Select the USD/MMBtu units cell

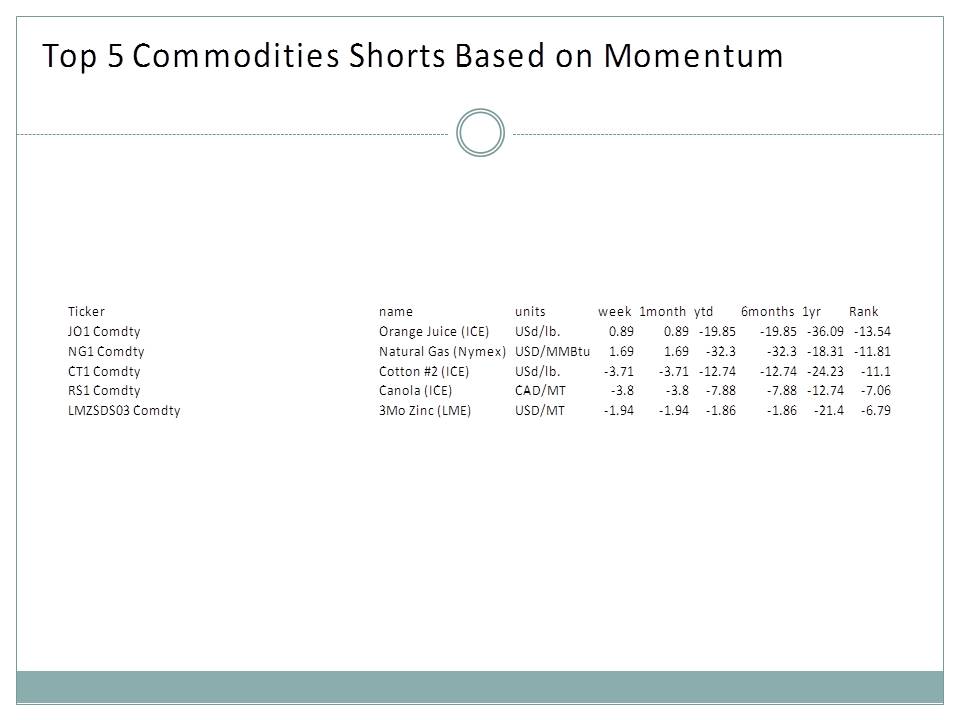coord(552,352)
